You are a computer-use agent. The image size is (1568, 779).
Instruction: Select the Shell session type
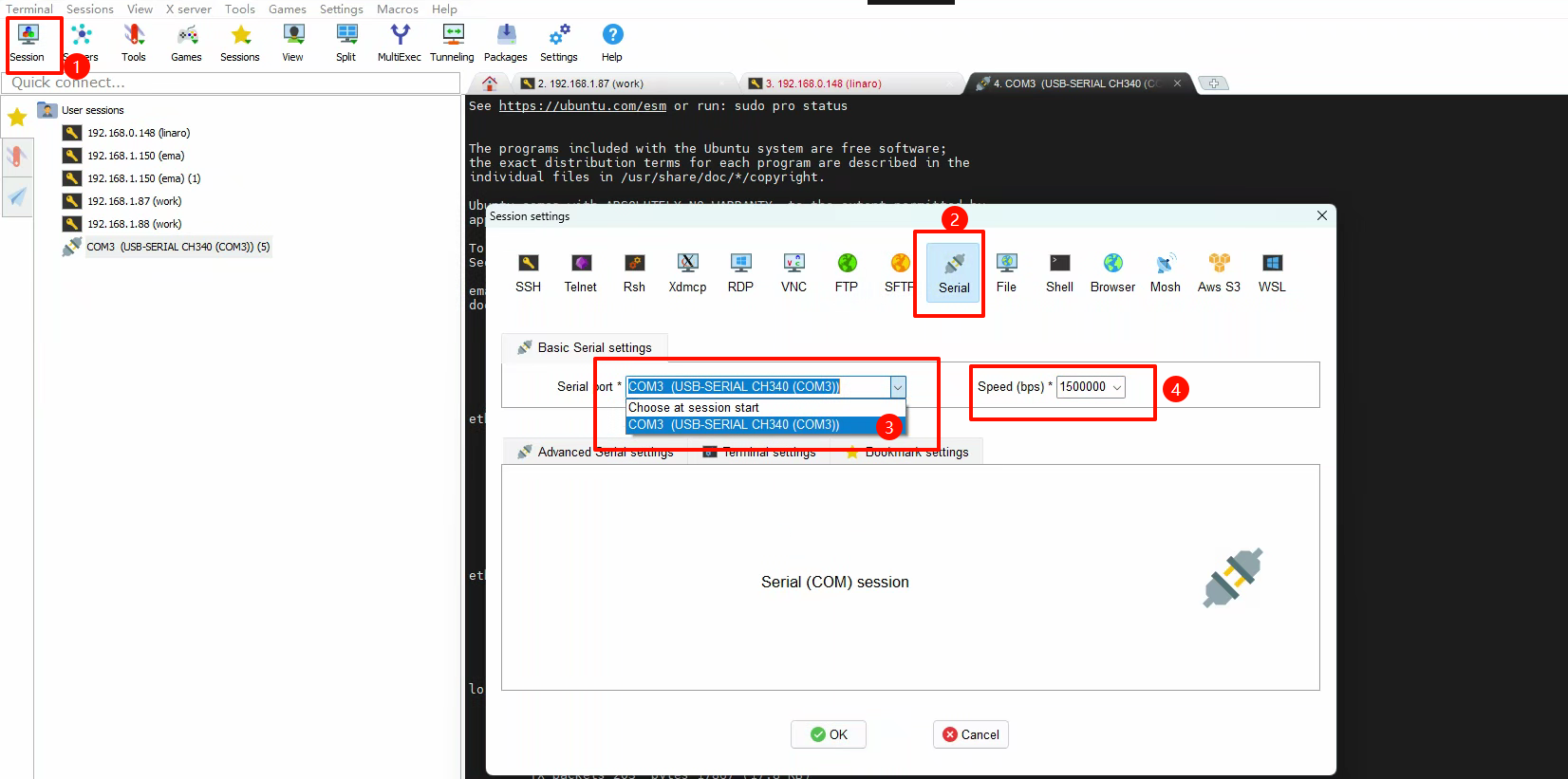(x=1060, y=273)
